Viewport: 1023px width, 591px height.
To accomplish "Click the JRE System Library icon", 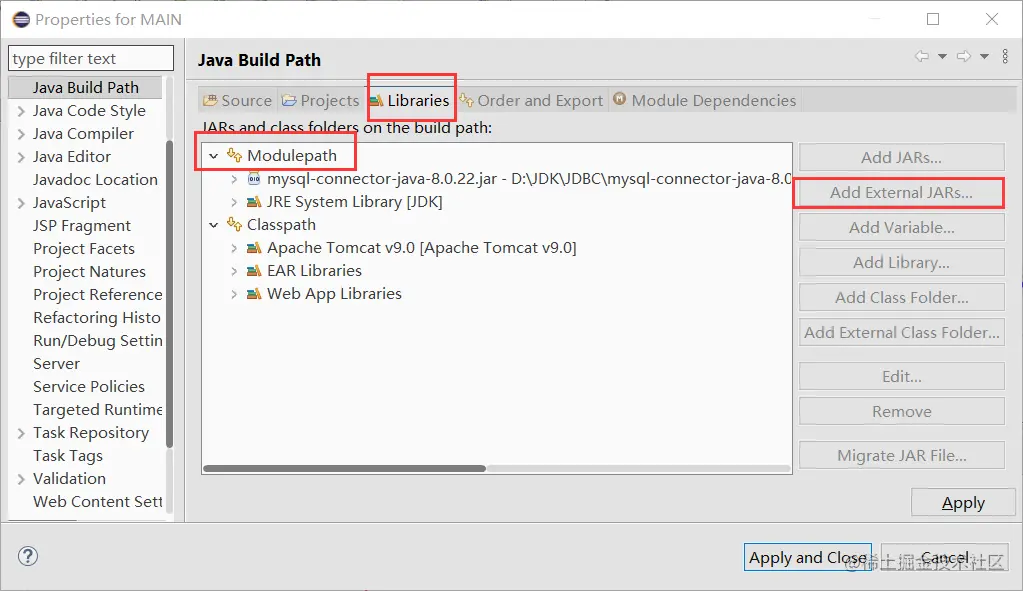I will click(255, 202).
